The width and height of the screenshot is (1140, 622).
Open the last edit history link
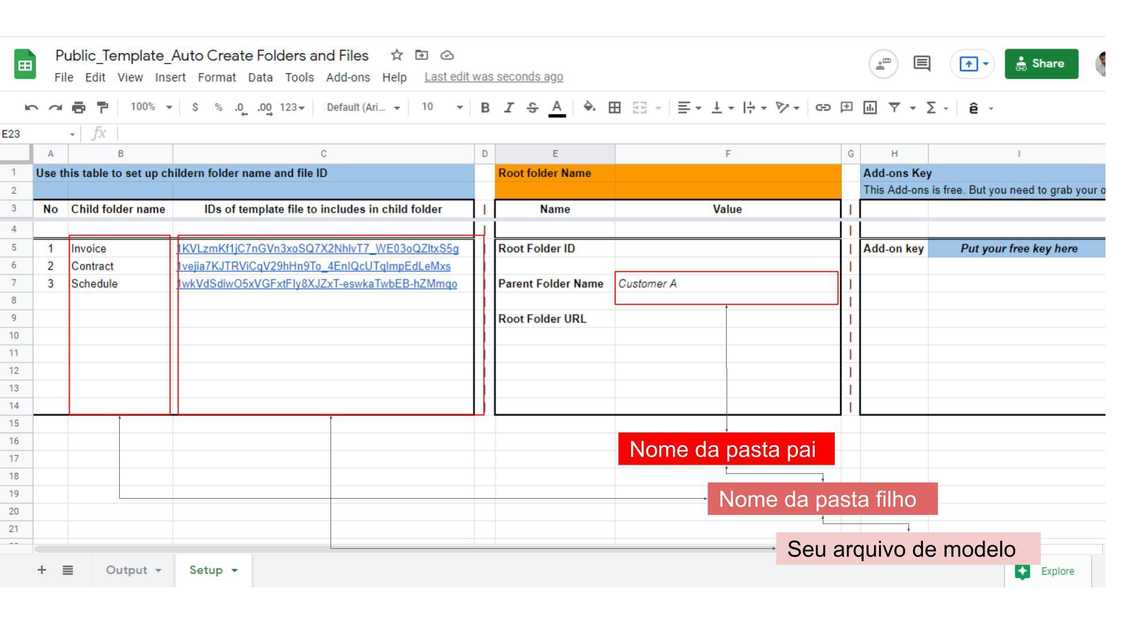[494, 77]
